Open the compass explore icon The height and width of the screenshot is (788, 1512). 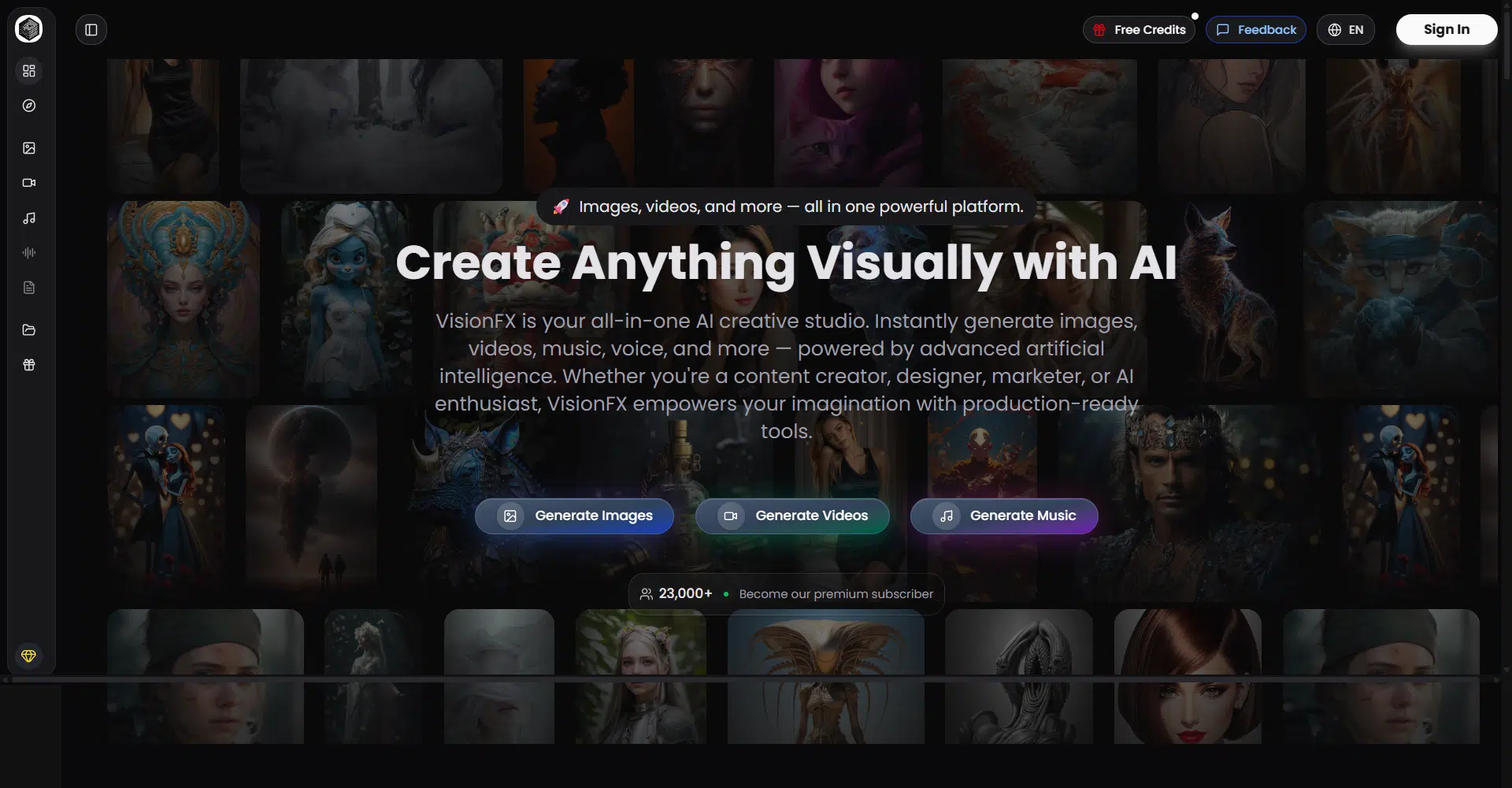29,106
